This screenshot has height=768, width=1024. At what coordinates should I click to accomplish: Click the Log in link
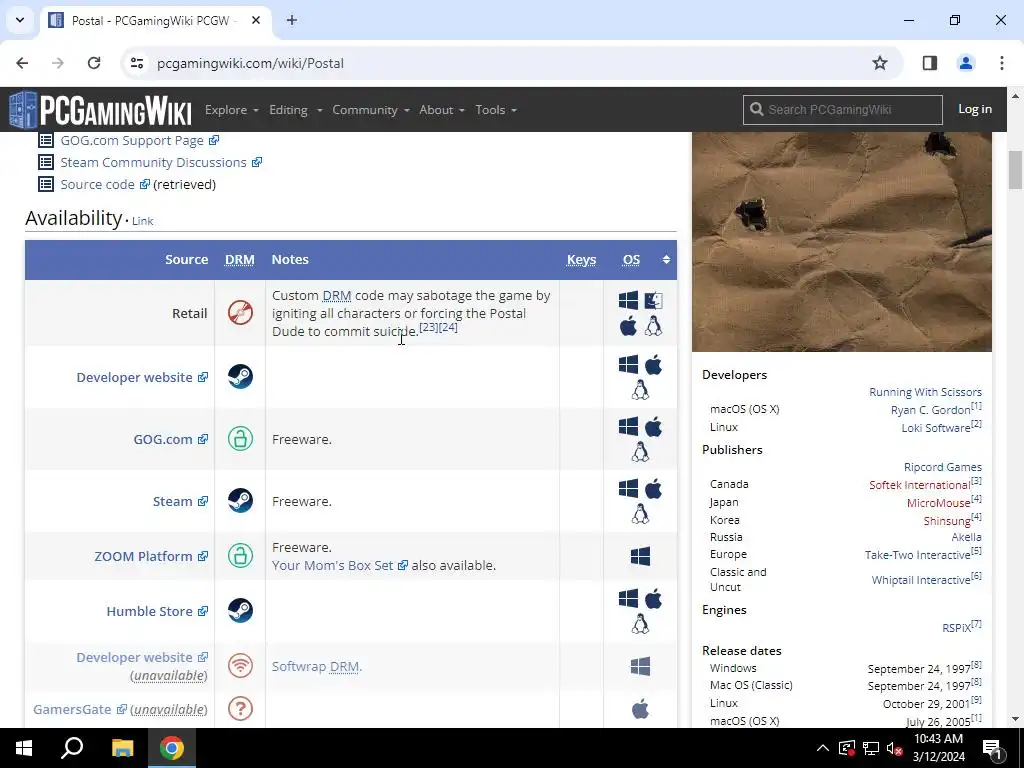coord(975,109)
